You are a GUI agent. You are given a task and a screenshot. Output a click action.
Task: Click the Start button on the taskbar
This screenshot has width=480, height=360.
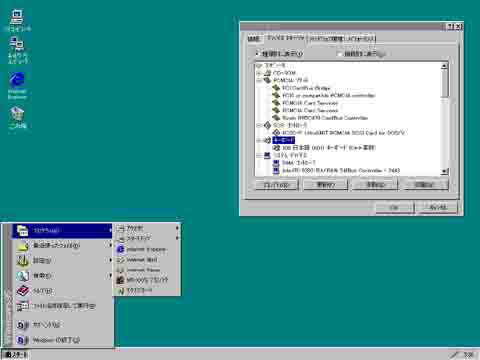[x=15, y=355]
